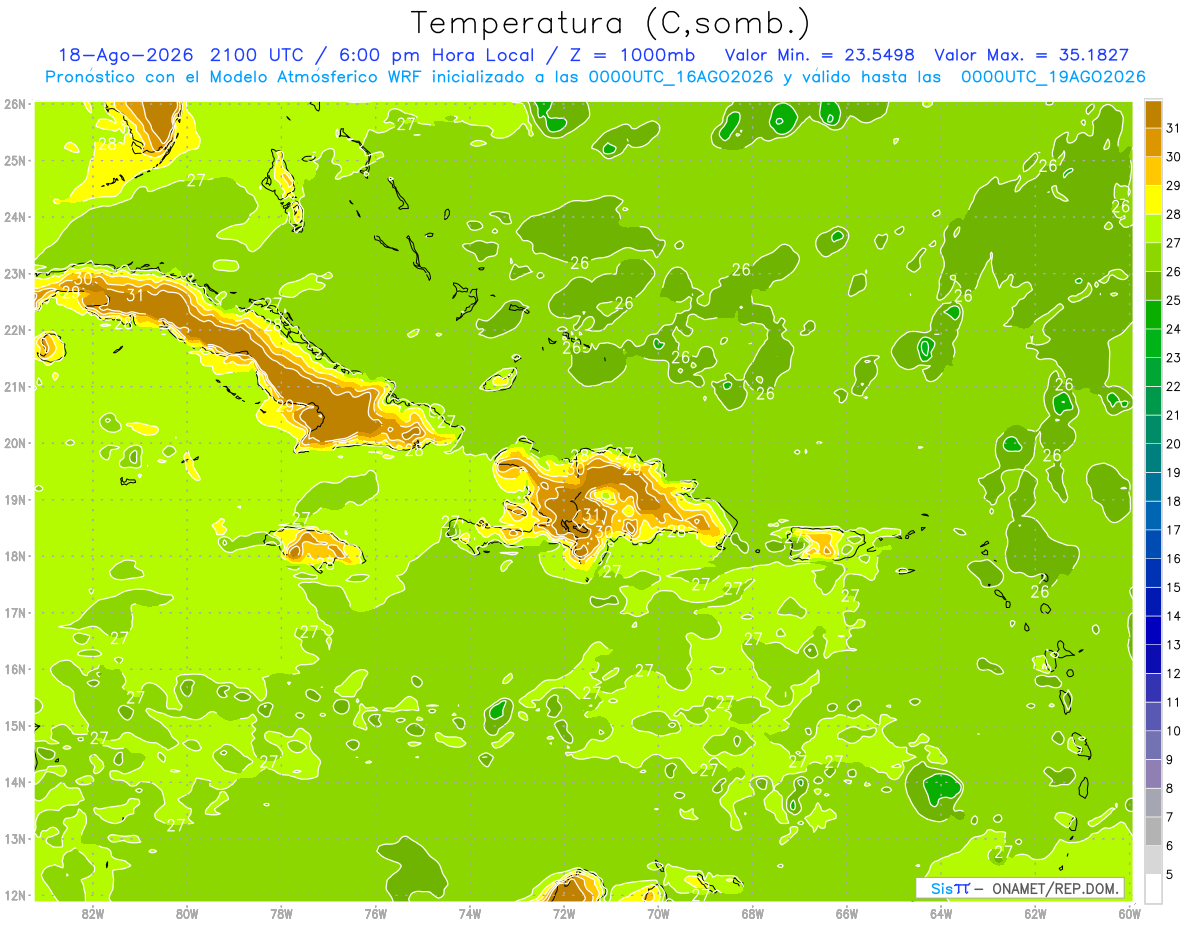
Task: Click the "12N" latitude label
Action: click(15, 895)
